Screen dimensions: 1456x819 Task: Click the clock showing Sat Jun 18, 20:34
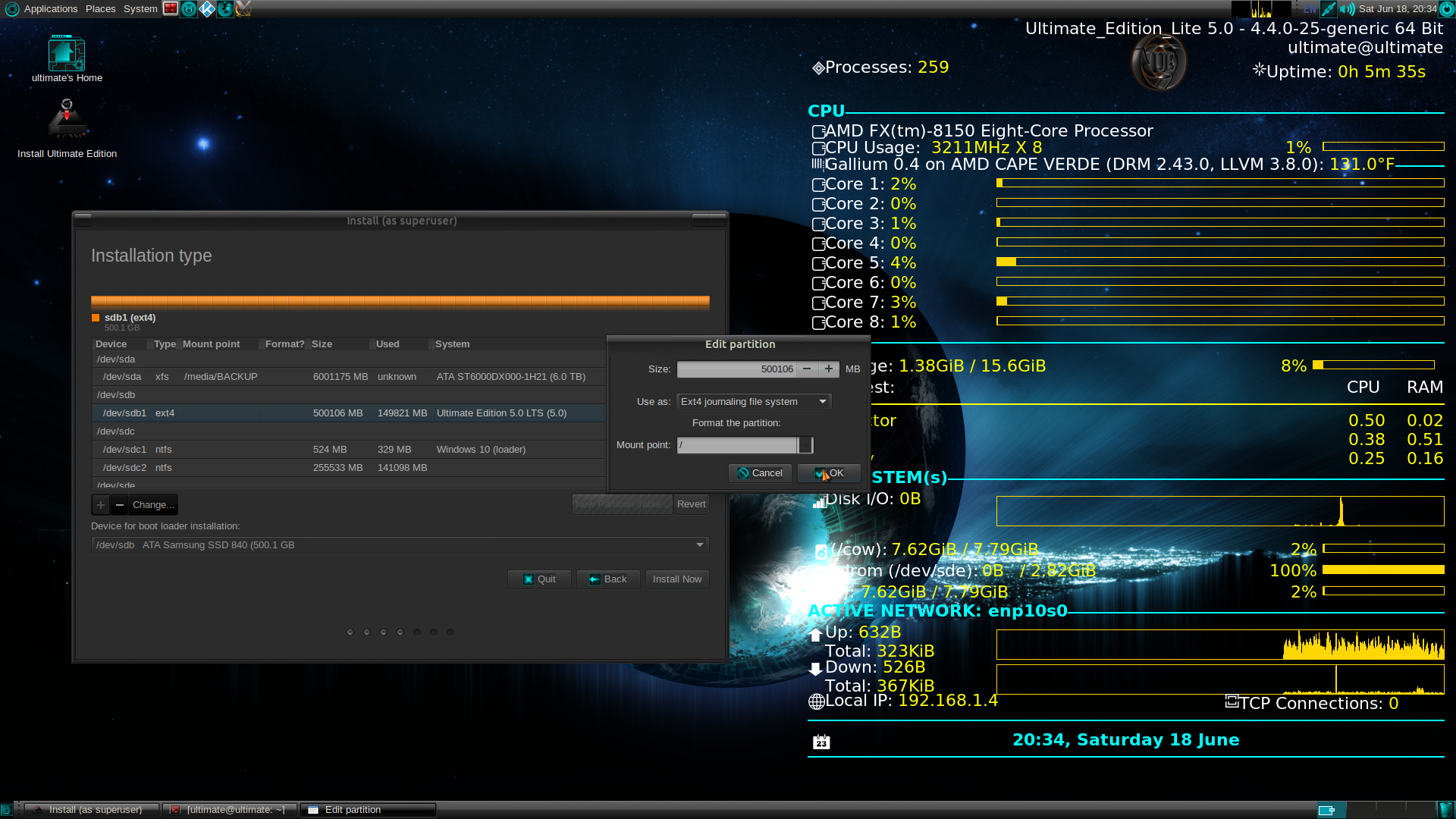coord(1397,9)
